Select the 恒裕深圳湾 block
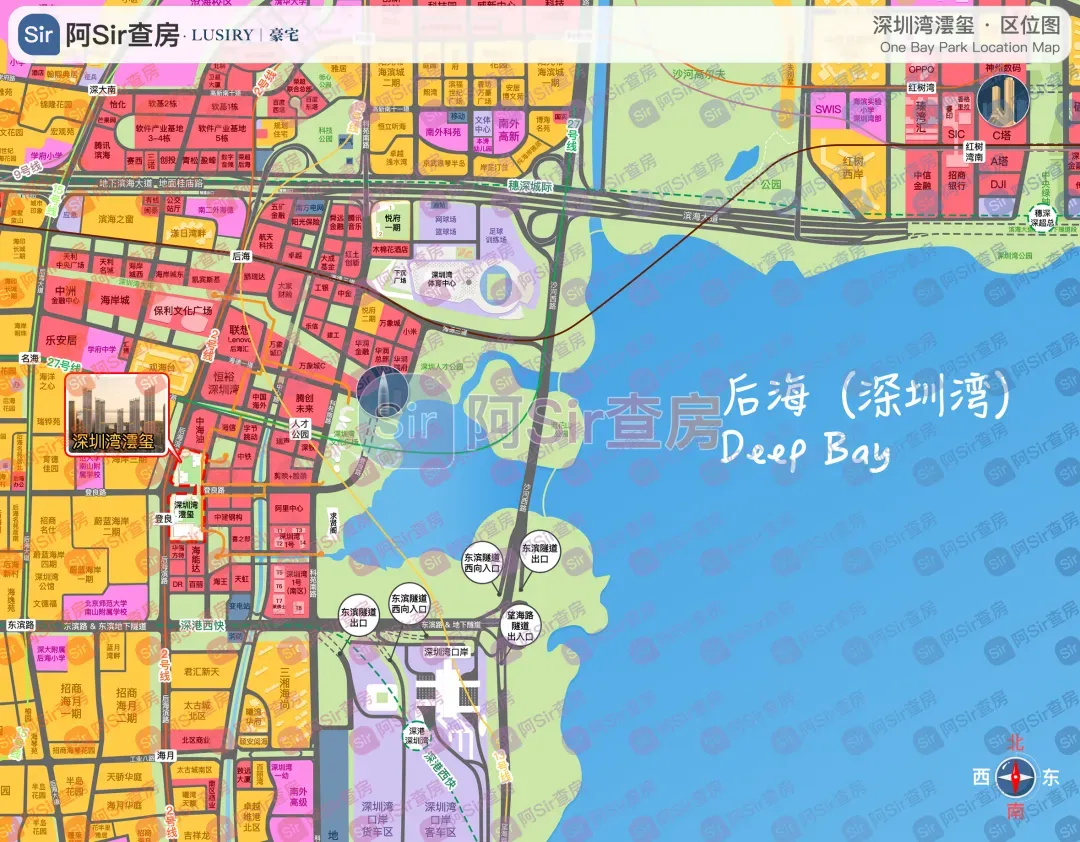1080x842 pixels. point(225,383)
